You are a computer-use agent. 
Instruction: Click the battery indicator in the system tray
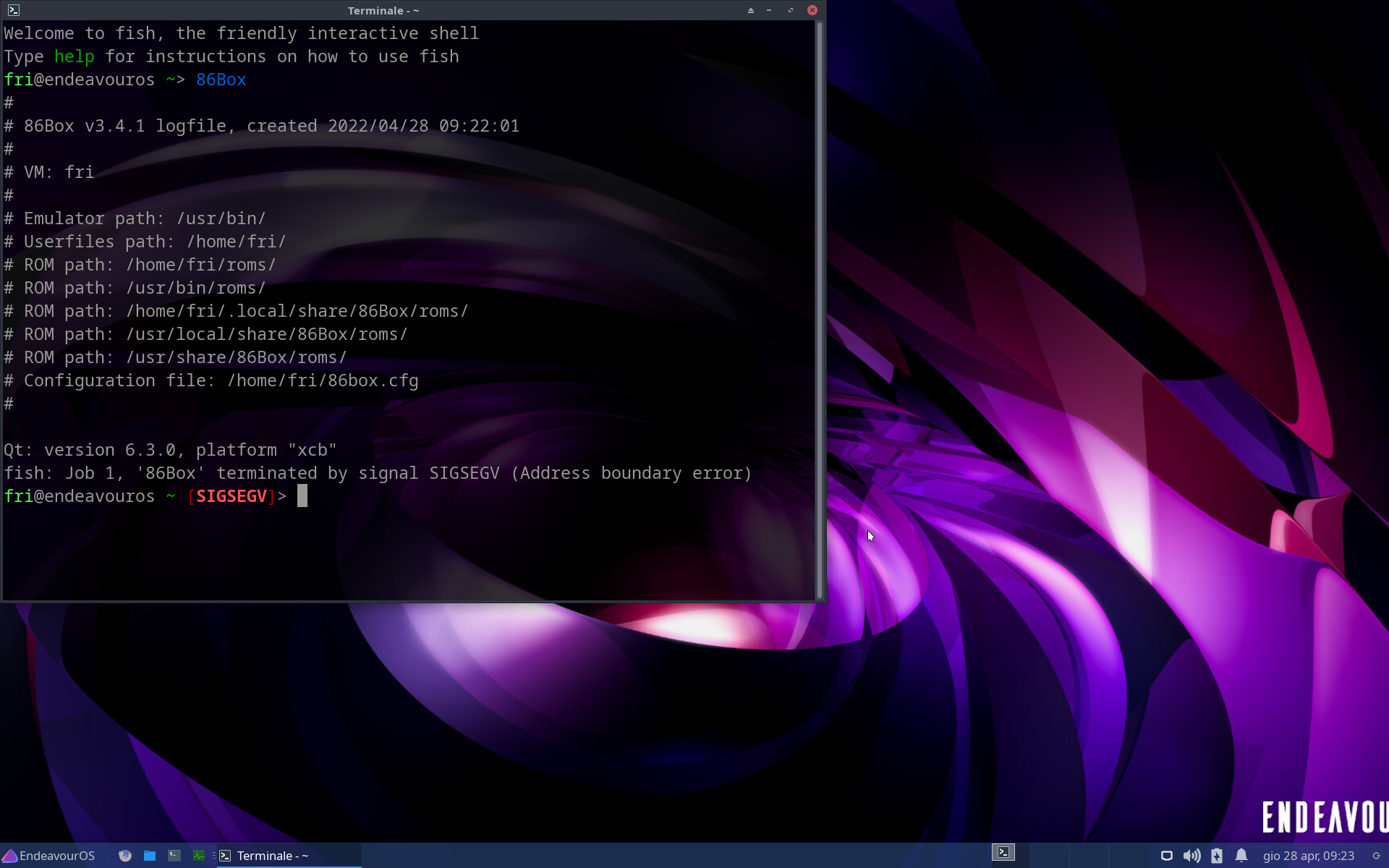(x=1217, y=854)
